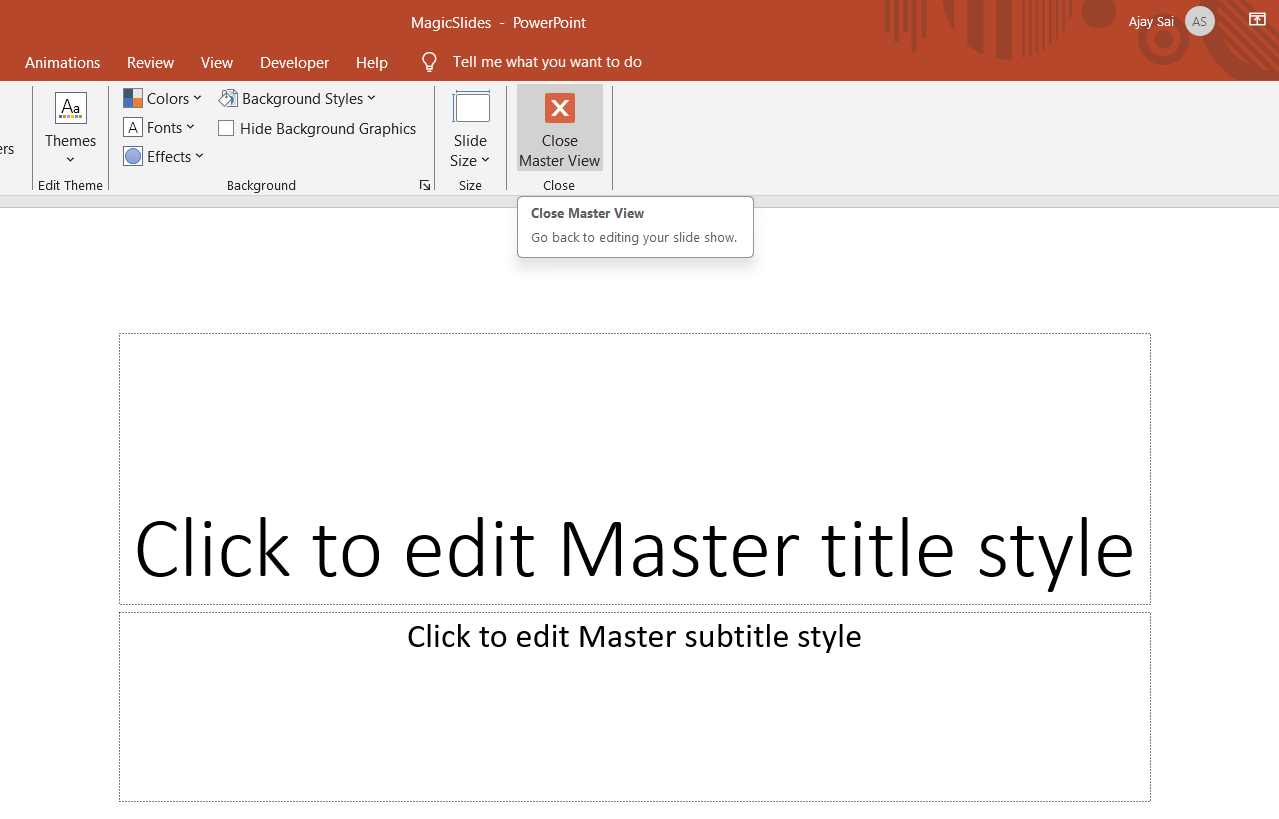Expand the Colors dropdown
The image size is (1279, 819).
pos(163,98)
